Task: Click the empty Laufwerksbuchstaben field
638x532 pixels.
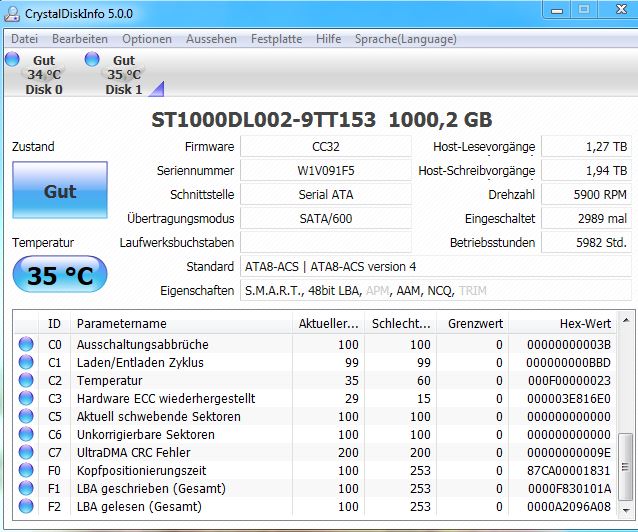Action: (326, 243)
